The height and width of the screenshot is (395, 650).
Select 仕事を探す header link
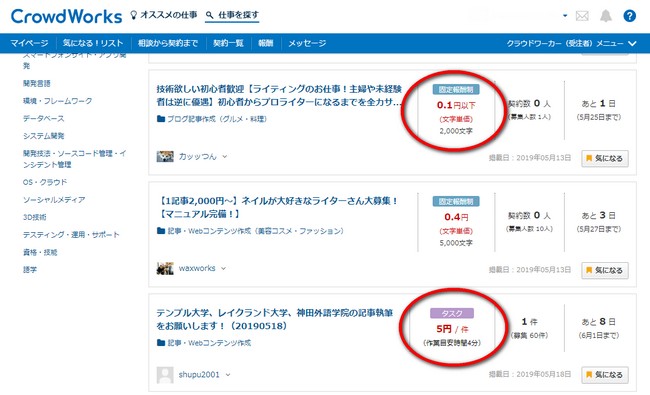click(238, 15)
